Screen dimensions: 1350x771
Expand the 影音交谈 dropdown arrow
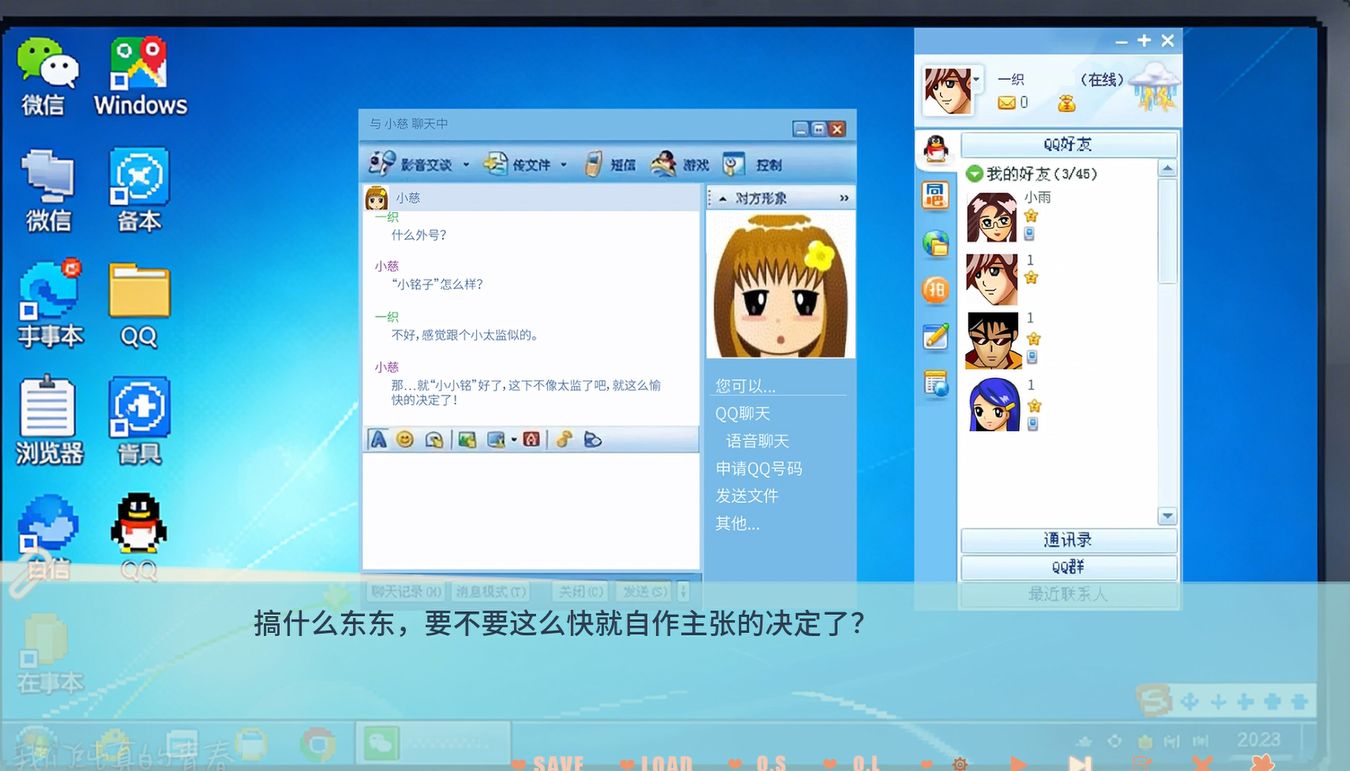coord(466,165)
